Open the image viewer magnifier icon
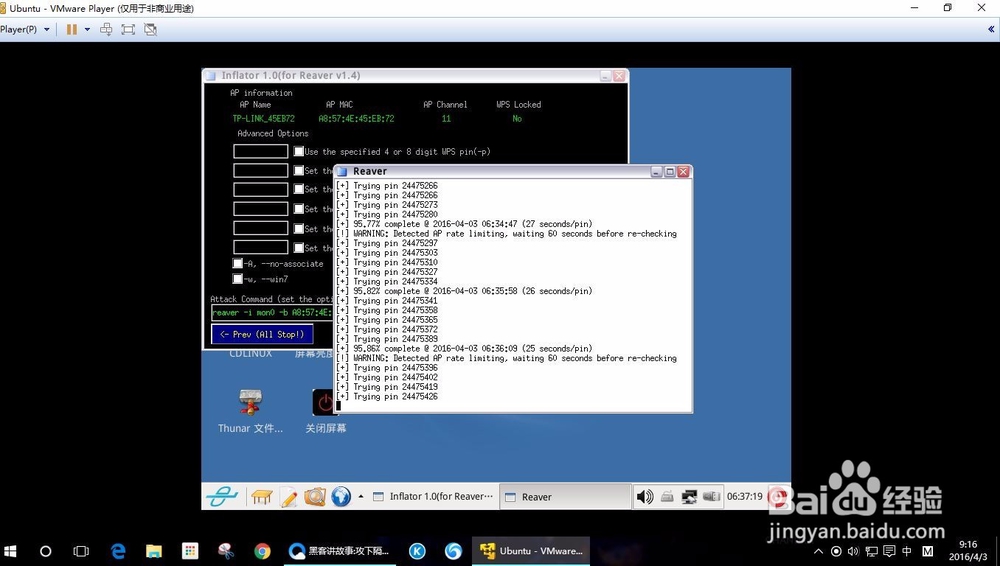1000x566 pixels. click(315, 496)
